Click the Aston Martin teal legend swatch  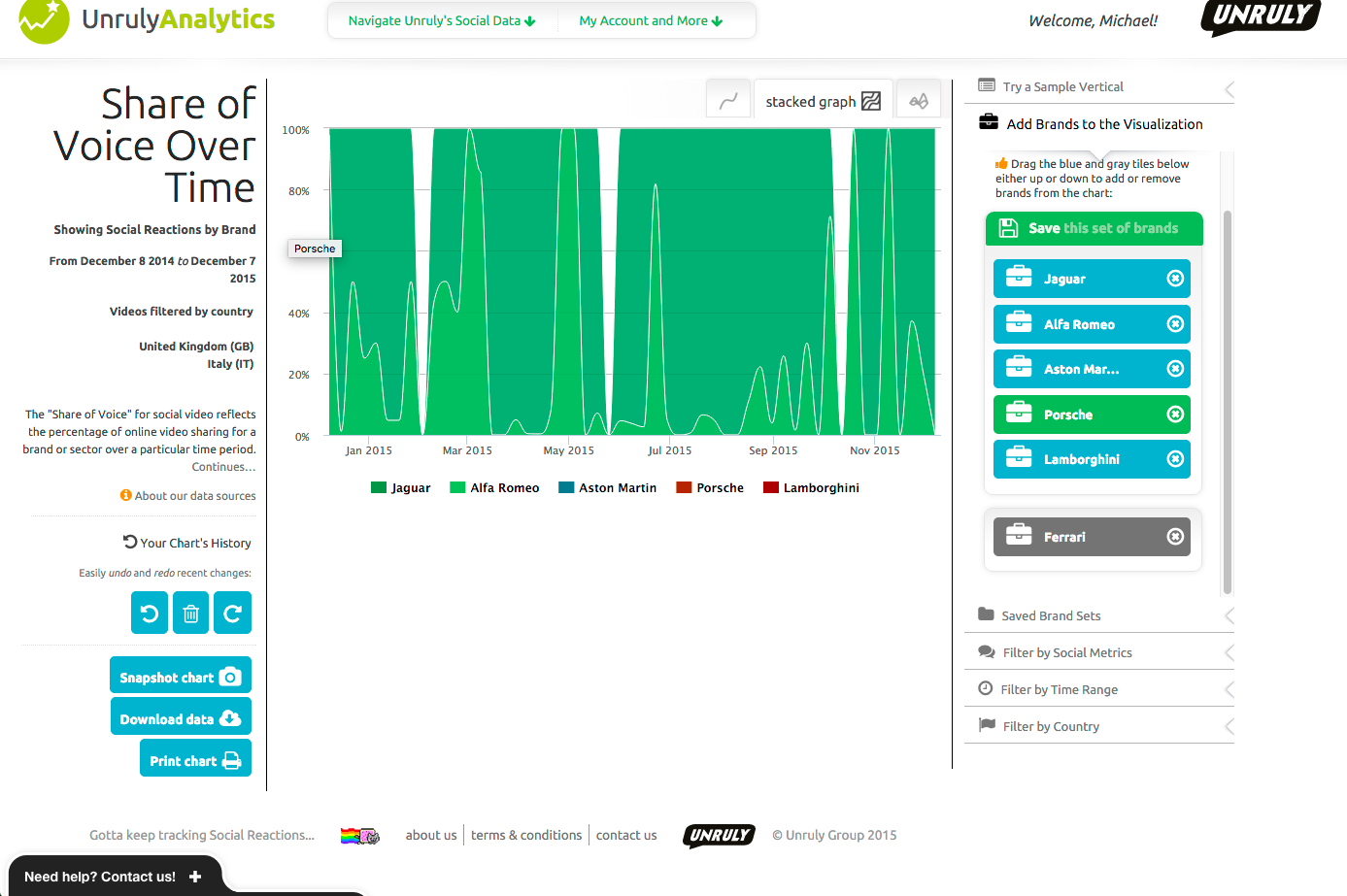pyautogui.click(x=566, y=487)
